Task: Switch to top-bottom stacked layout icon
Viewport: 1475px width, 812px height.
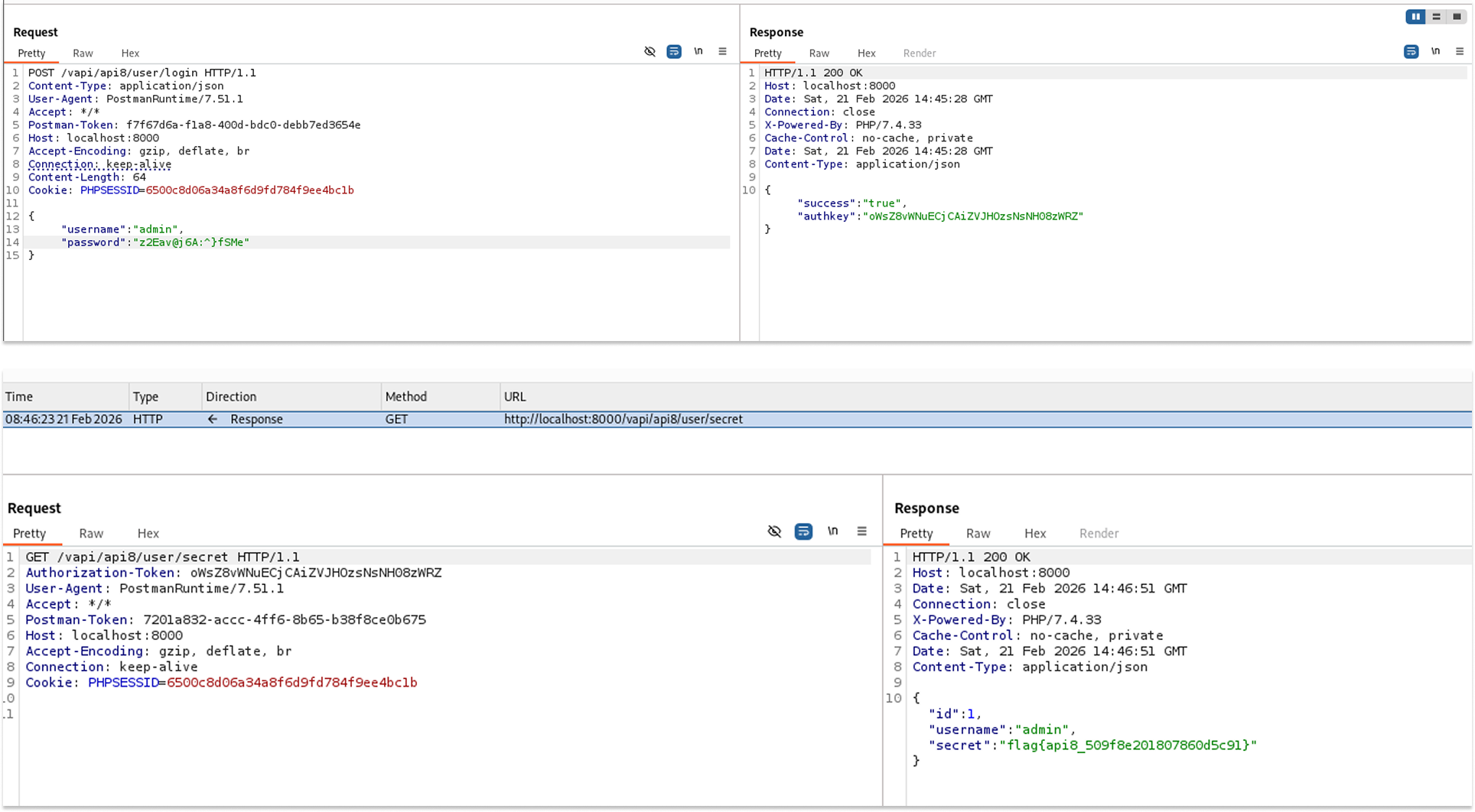Action: (1436, 17)
